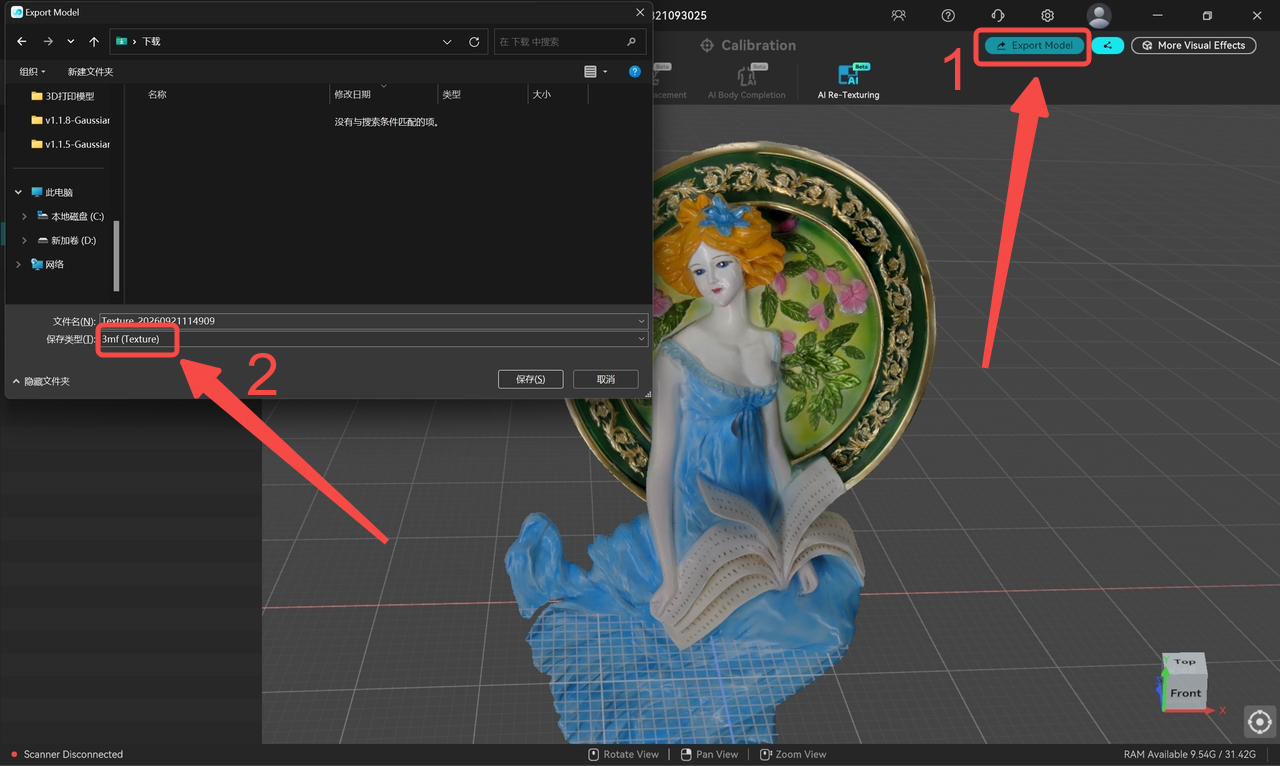Click the Front face of view cube

(1186, 693)
